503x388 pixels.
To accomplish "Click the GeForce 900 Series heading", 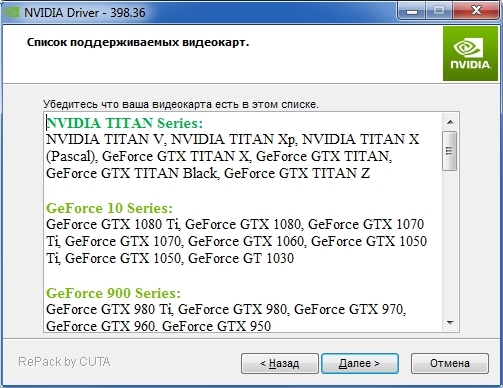I will [x=113, y=293].
